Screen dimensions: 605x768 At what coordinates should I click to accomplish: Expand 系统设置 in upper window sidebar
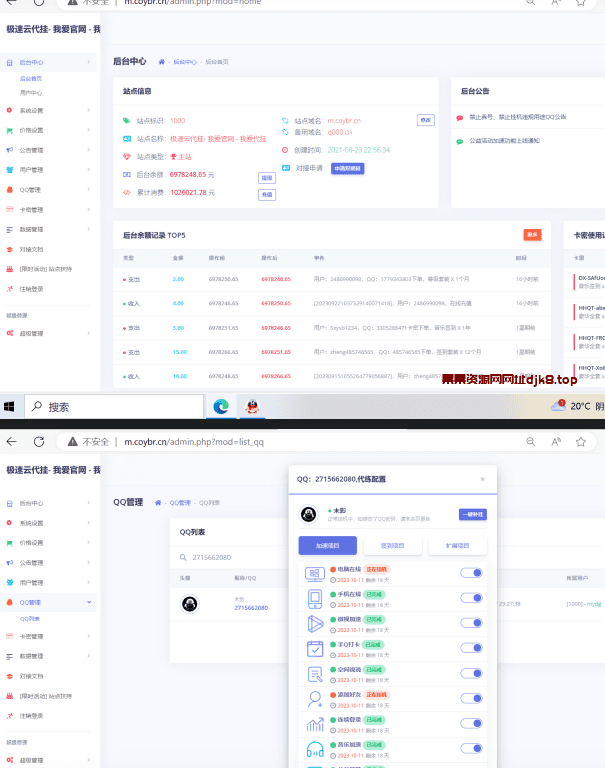[x=48, y=111]
